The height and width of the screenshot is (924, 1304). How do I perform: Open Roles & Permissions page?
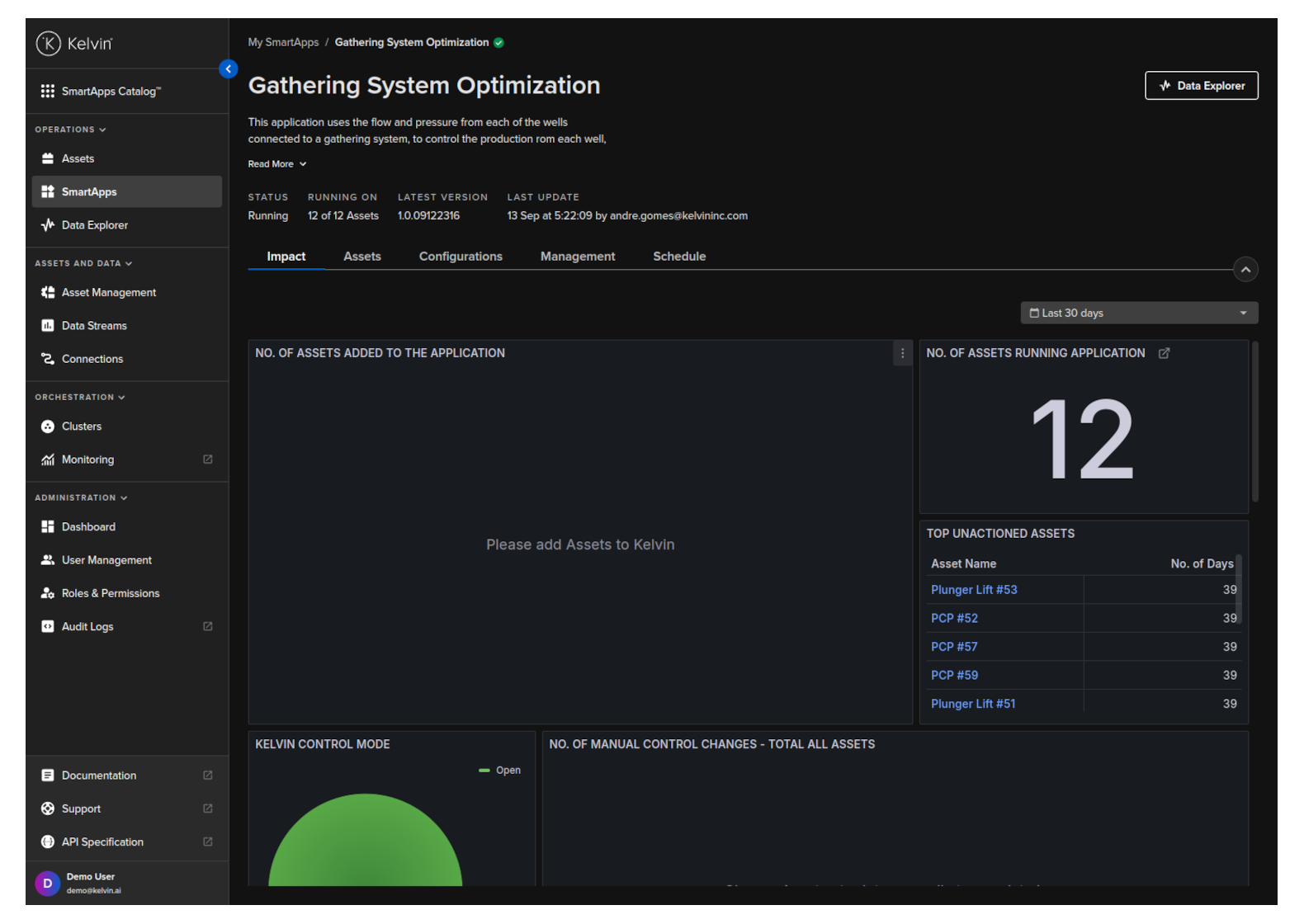[x=110, y=593]
